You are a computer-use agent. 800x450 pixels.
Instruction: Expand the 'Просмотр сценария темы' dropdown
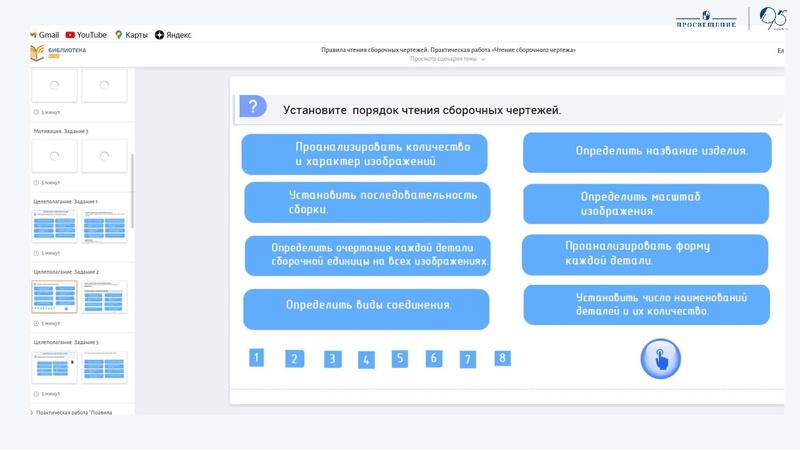tap(447, 59)
